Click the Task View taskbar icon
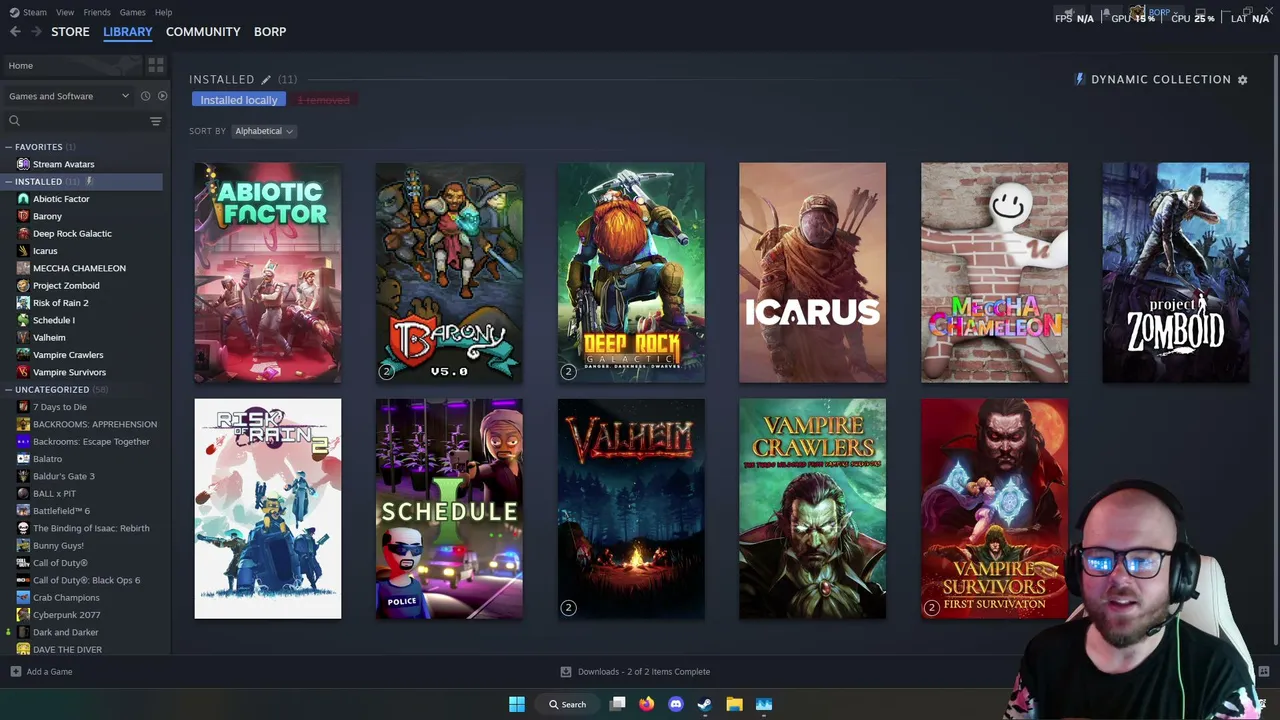The image size is (1280, 720). tap(618, 704)
